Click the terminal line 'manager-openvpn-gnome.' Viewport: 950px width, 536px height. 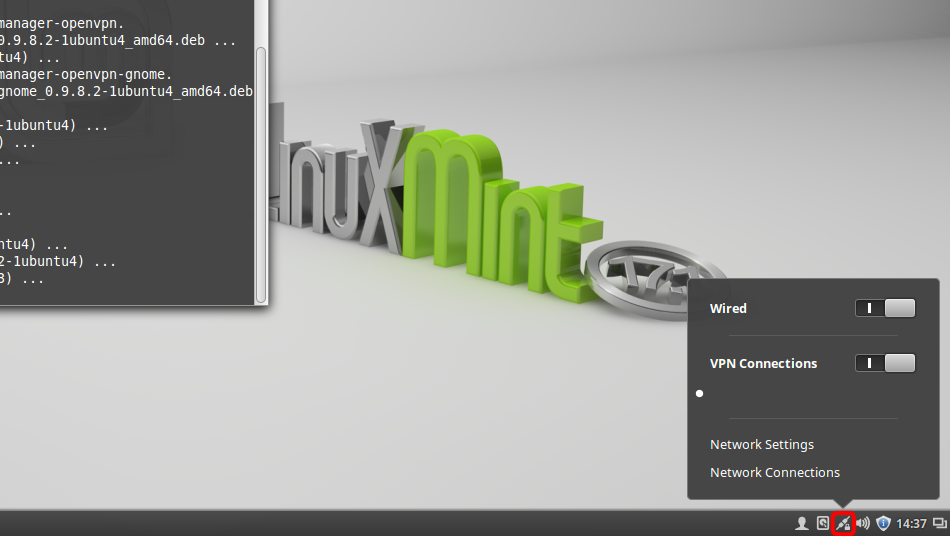87,74
